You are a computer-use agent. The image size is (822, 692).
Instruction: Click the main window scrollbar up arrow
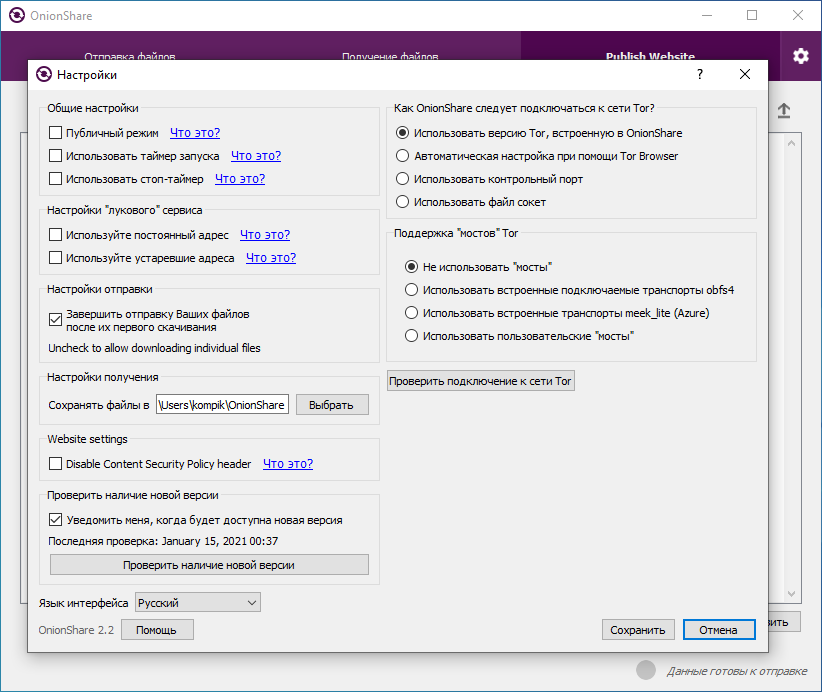(x=792, y=143)
